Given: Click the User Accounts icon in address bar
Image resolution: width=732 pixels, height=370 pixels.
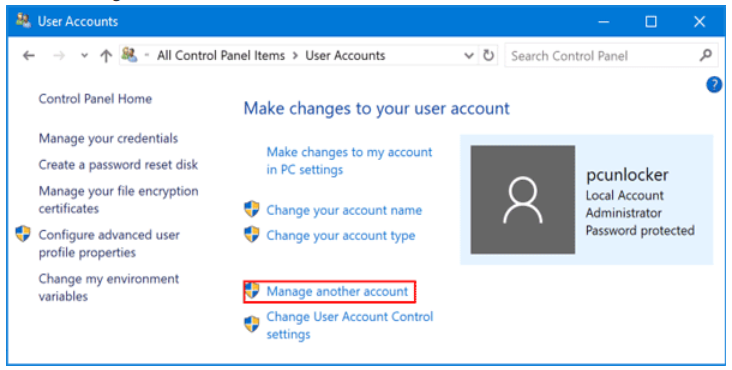Looking at the screenshot, I should click(x=129, y=55).
